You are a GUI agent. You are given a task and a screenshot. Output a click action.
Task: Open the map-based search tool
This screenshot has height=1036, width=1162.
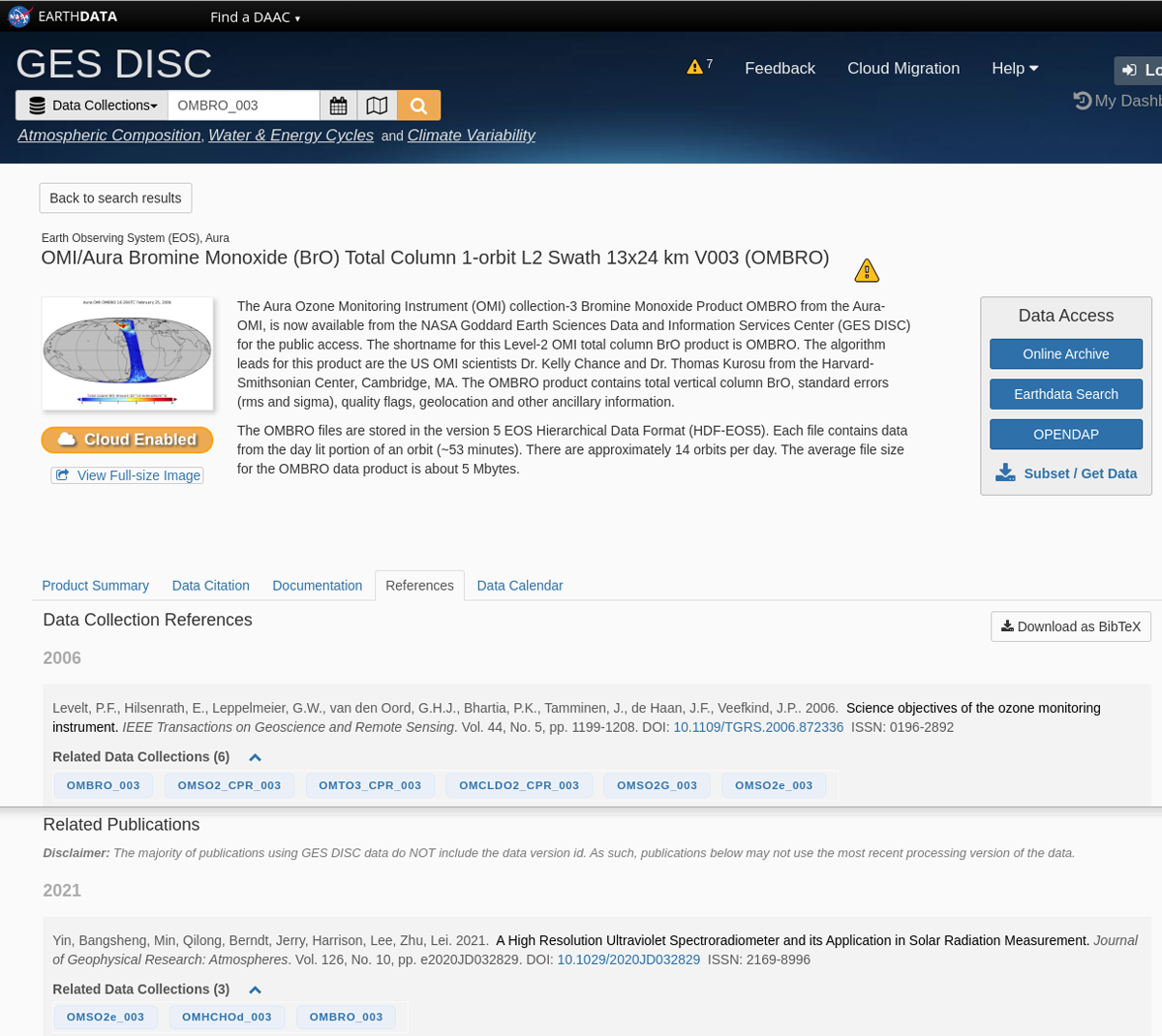377,105
